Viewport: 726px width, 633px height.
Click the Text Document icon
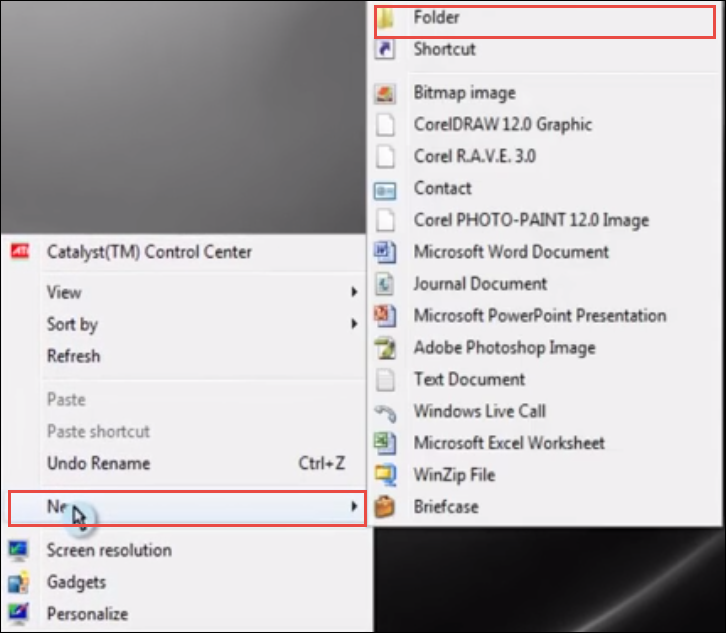pos(385,380)
